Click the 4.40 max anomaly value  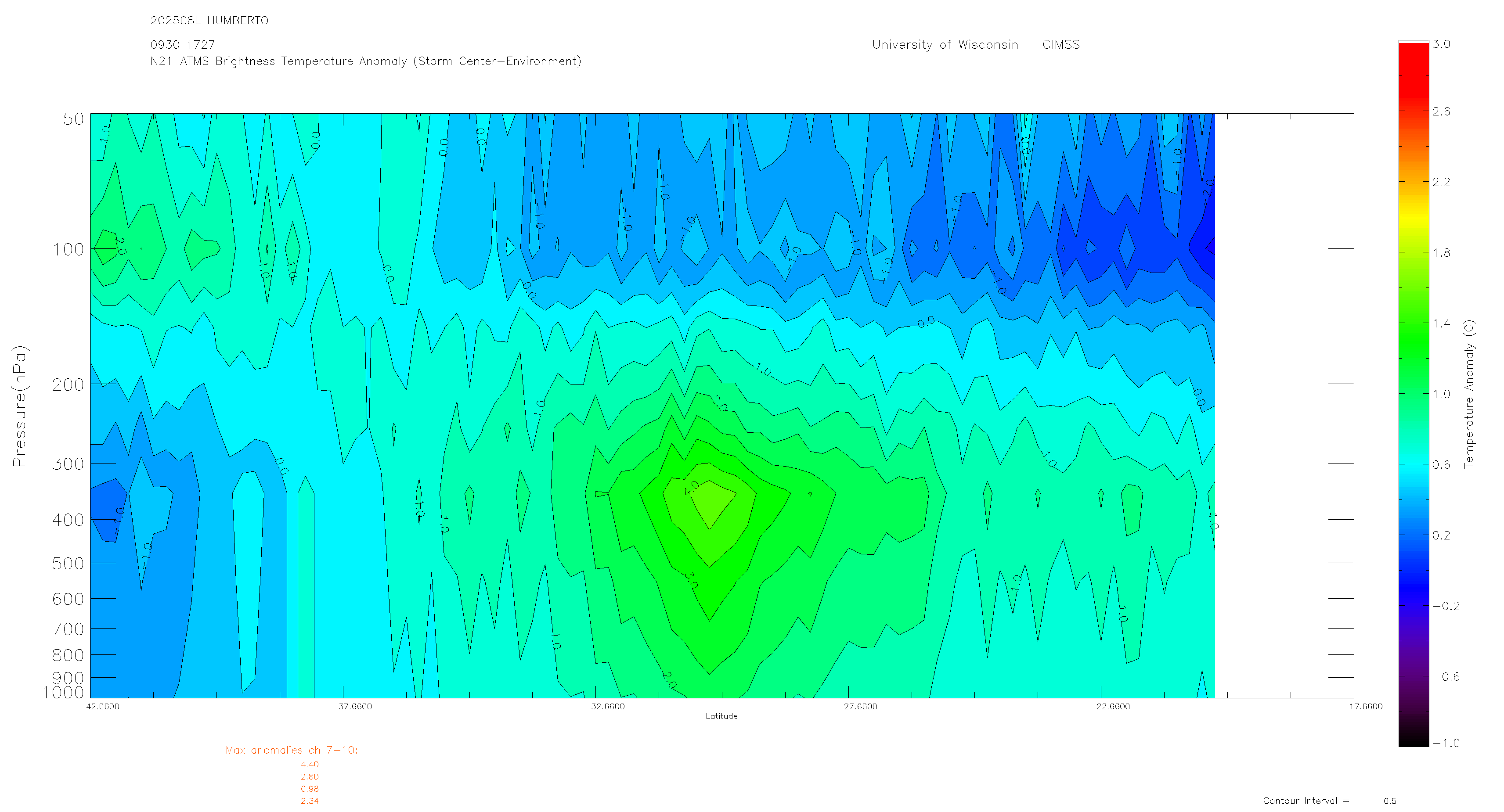[x=310, y=764]
